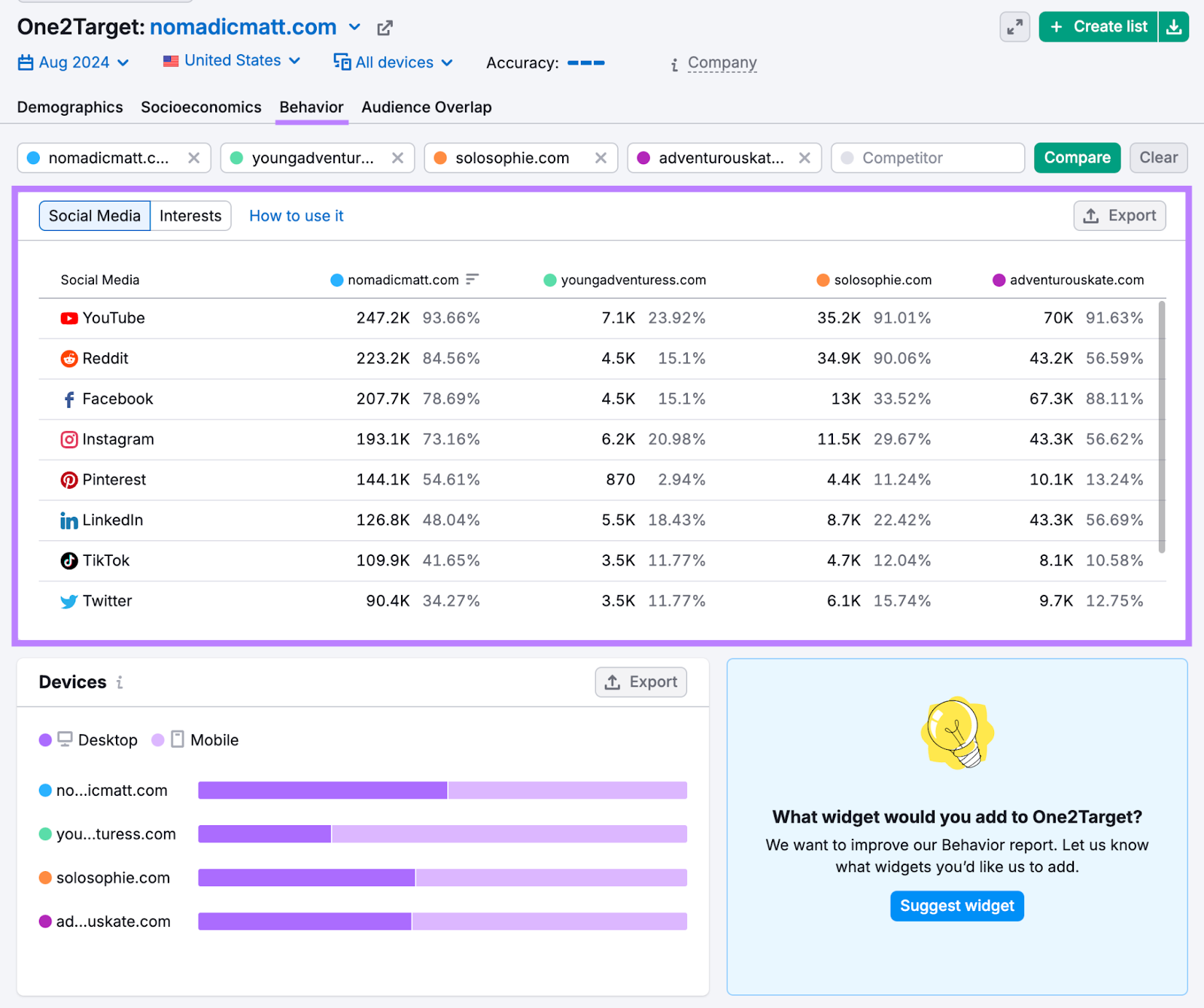Image resolution: width=1204 pixels, height=1008 pixels.
Task: Click the Suggest widget button
Action: (956, 906)
